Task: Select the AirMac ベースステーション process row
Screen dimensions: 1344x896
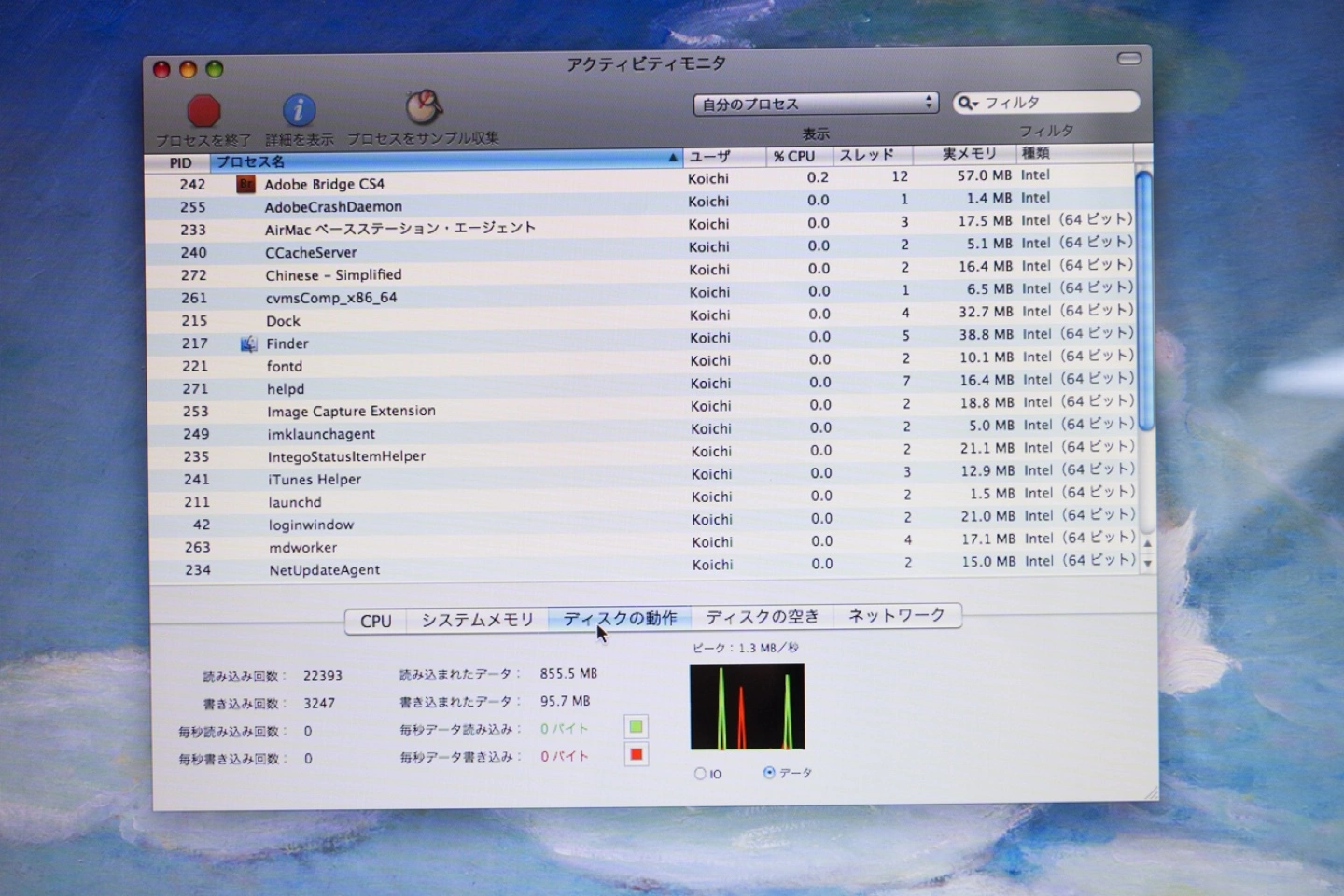Action: (641, 226)
